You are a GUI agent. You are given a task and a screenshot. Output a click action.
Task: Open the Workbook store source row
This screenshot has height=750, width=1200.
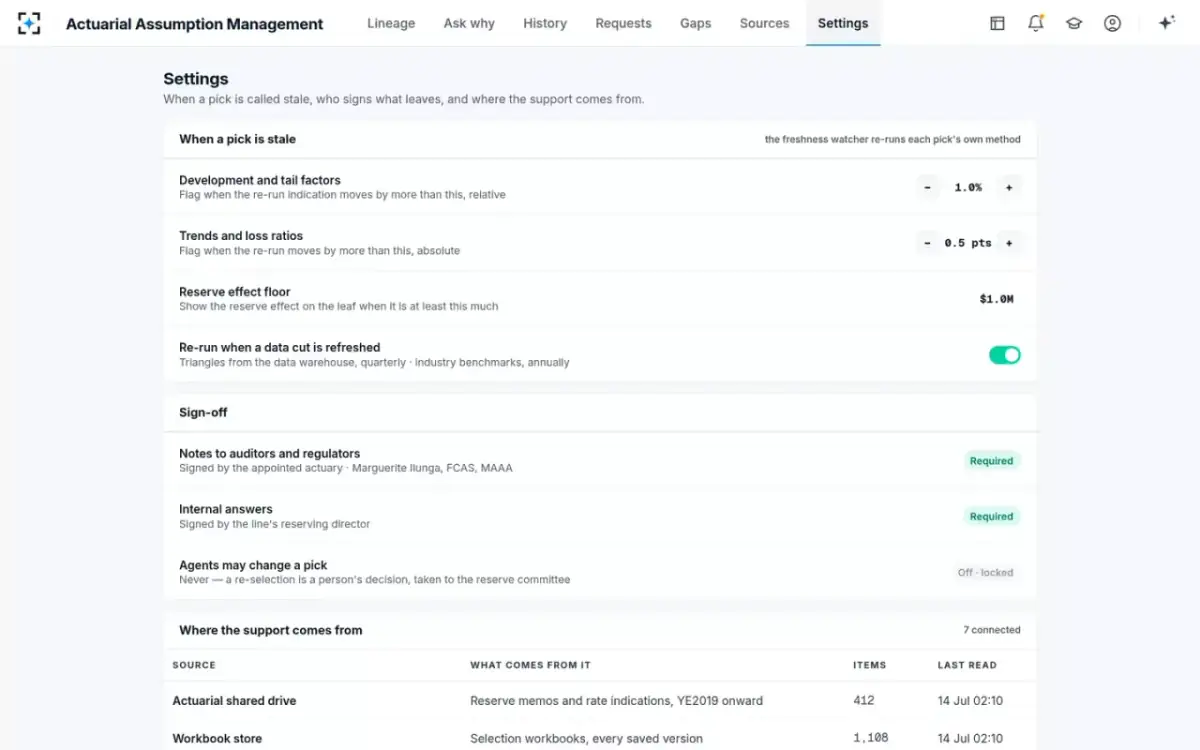point(600,738)
